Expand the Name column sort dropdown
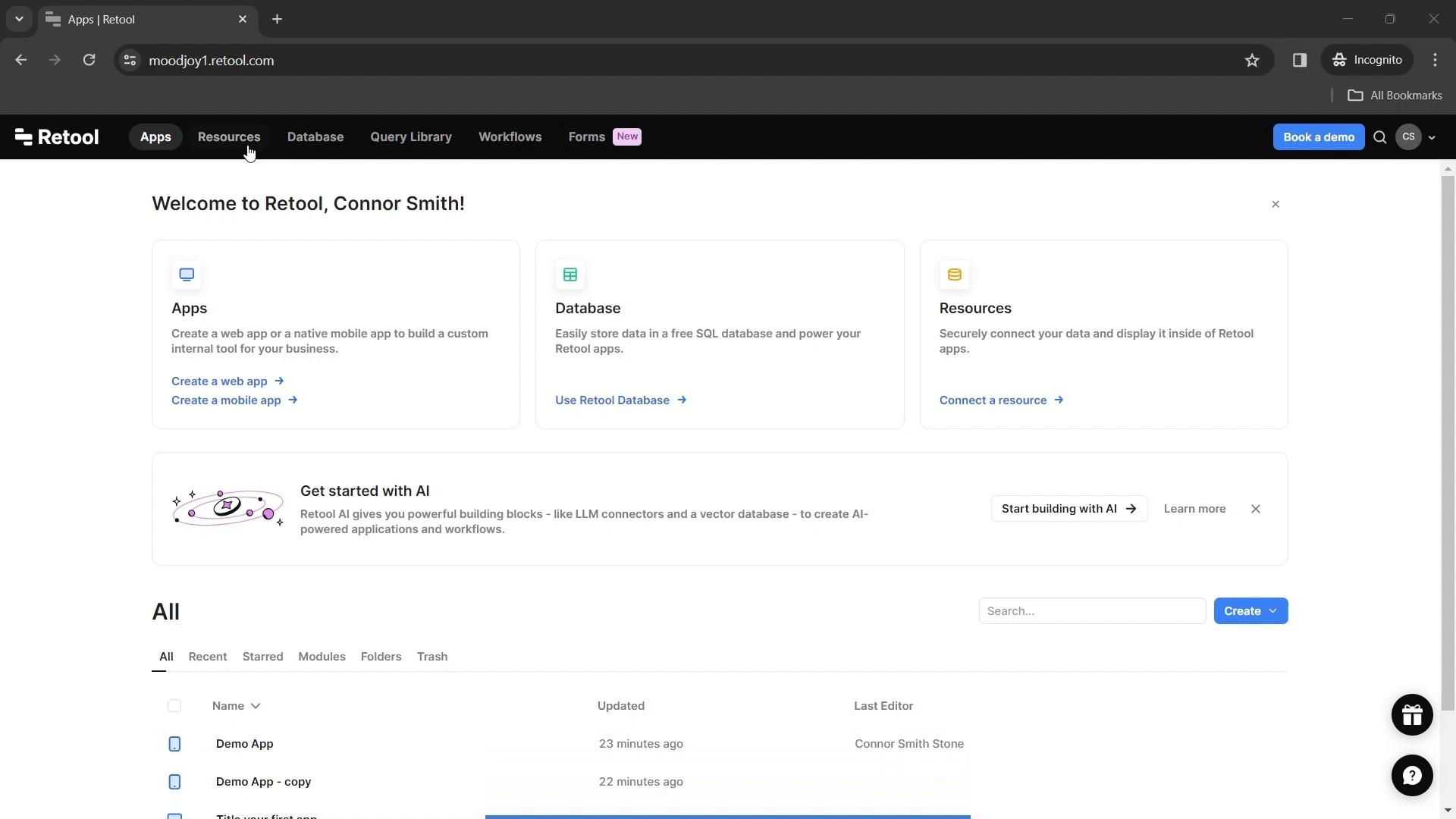The height and width of the screenshot is (819, 1456). [x=255, y=705]
